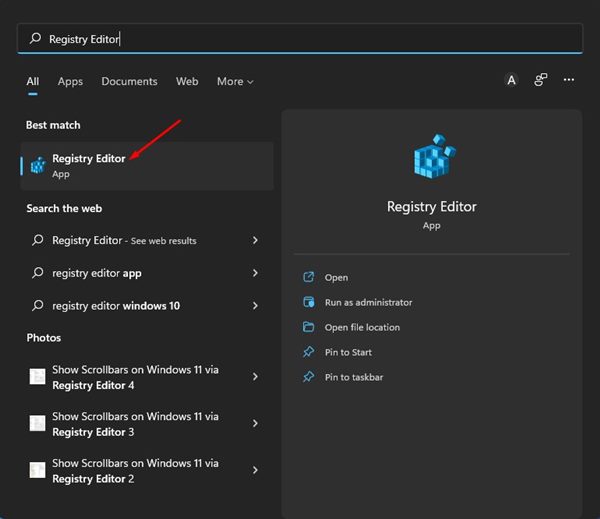Click the search box containing 'Registry Editor'

pyautogui.click(x=300, y=39)
